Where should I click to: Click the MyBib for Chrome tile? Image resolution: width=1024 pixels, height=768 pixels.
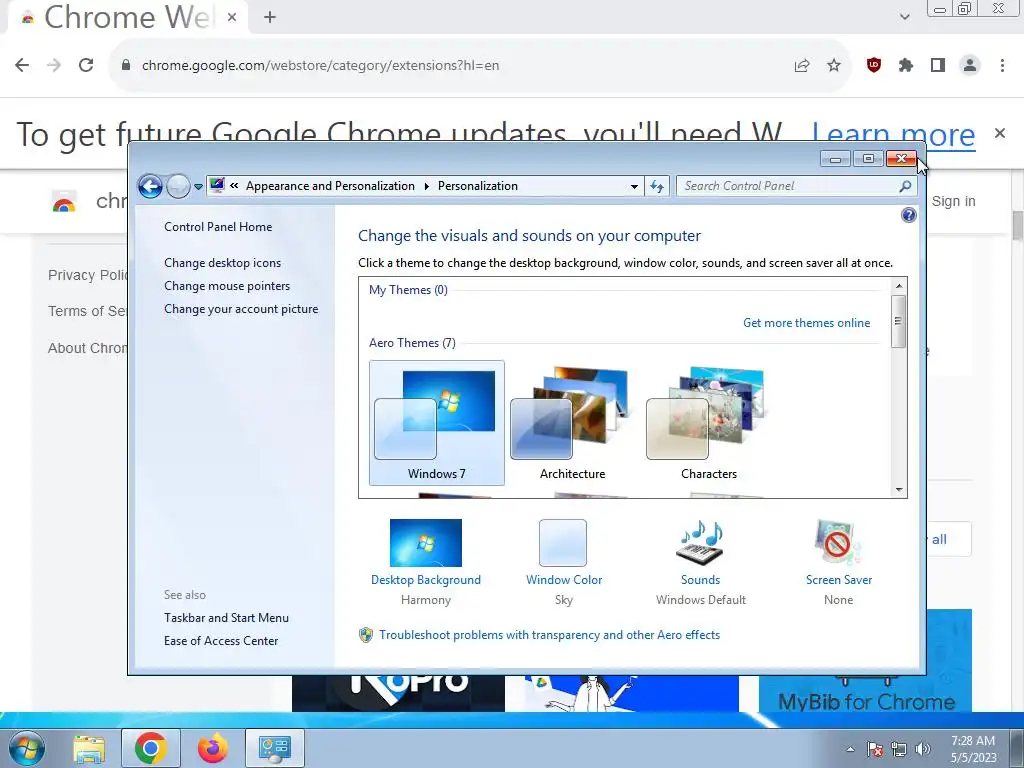pyautogui.click(x=866, y=694)
